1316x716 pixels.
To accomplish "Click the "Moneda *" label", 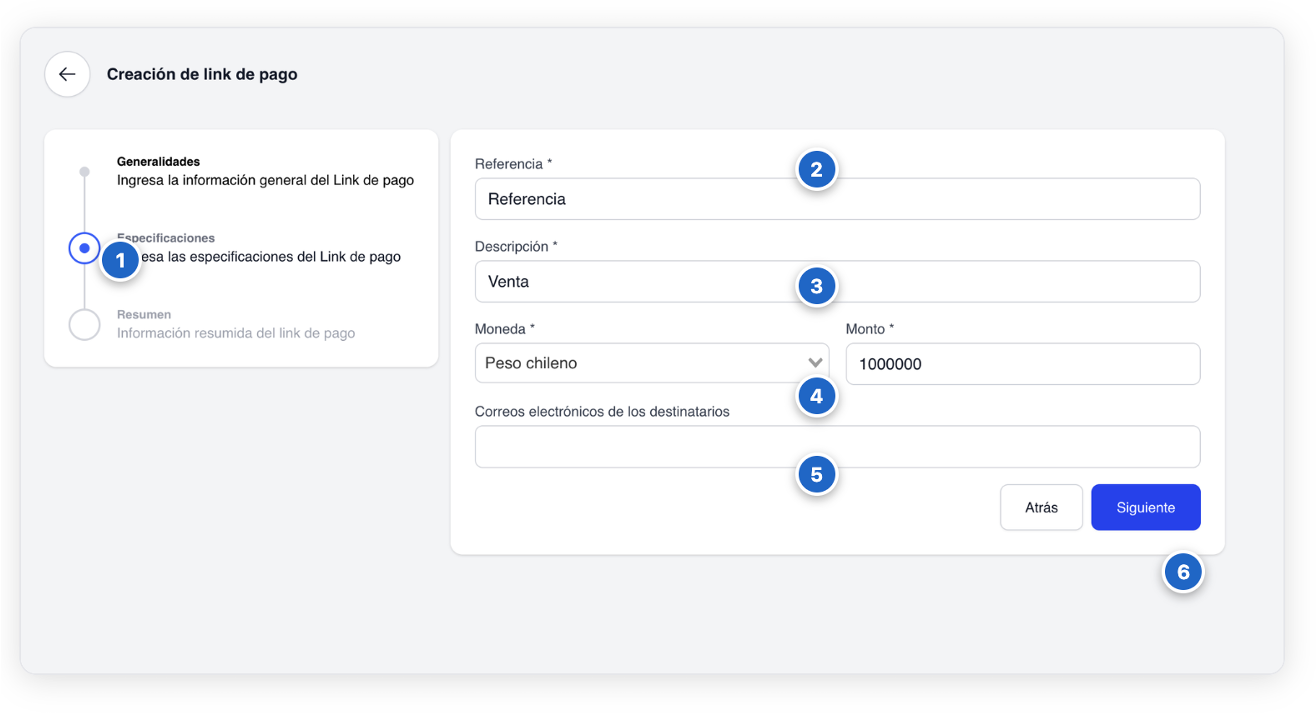I will [x=505, y=329].
